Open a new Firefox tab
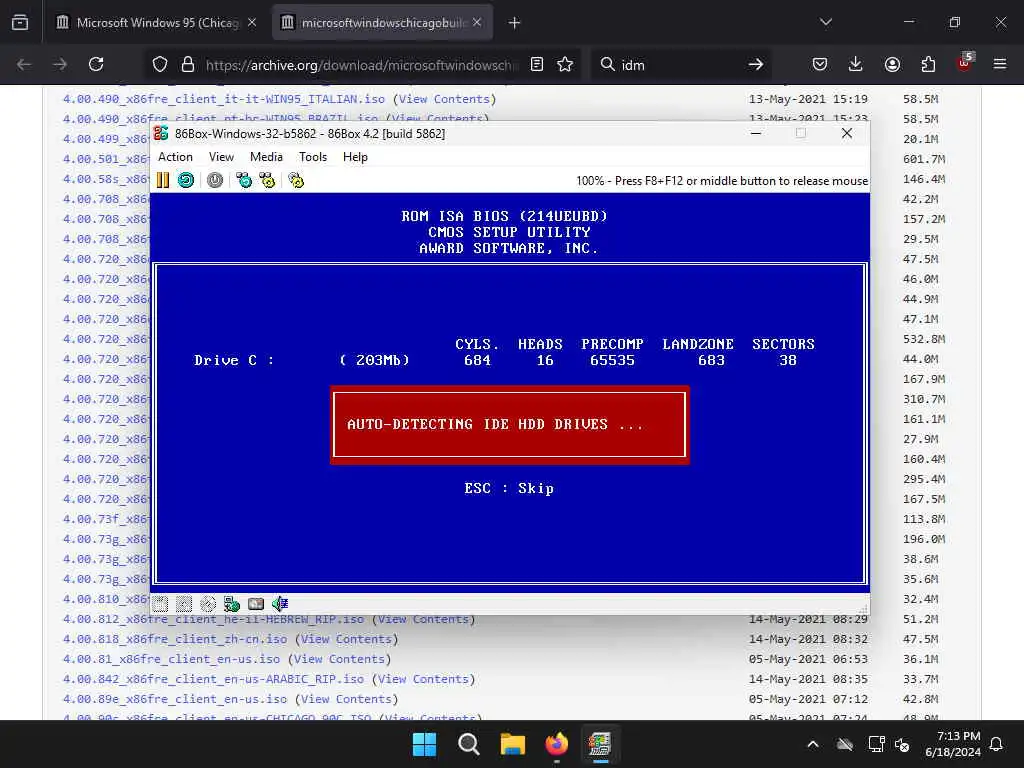Viewport: 1024px width, 768px height. [515, 23]
